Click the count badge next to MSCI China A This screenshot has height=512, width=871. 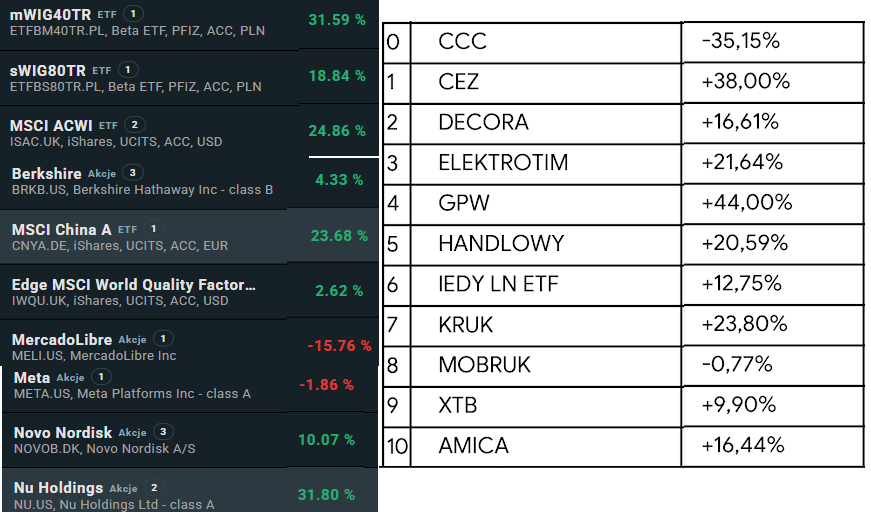pos(153,229)
